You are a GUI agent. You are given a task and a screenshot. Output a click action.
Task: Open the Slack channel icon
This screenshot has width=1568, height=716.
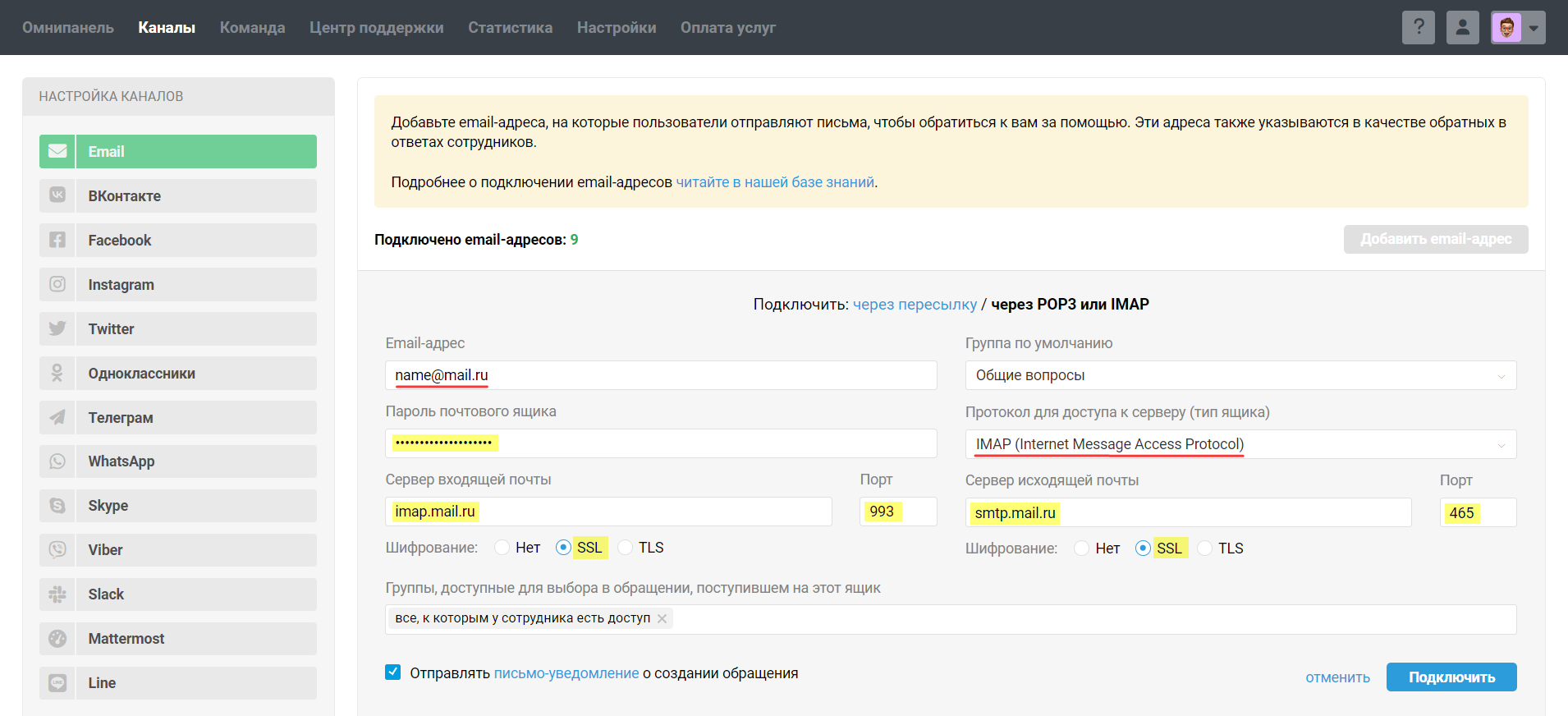(57, 594)
